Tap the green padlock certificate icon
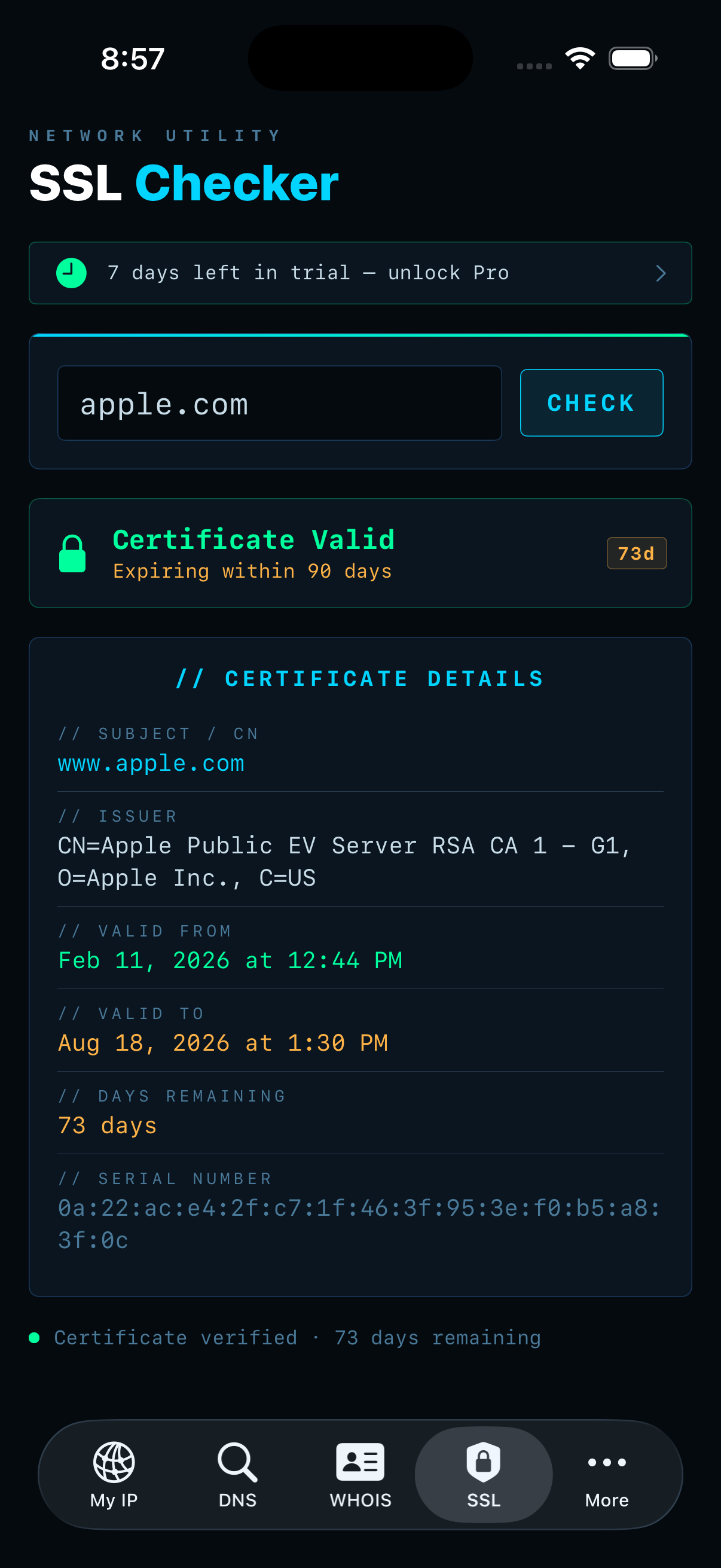The width and height of the screenshot is (721, 1568). (x=72, y=553)
